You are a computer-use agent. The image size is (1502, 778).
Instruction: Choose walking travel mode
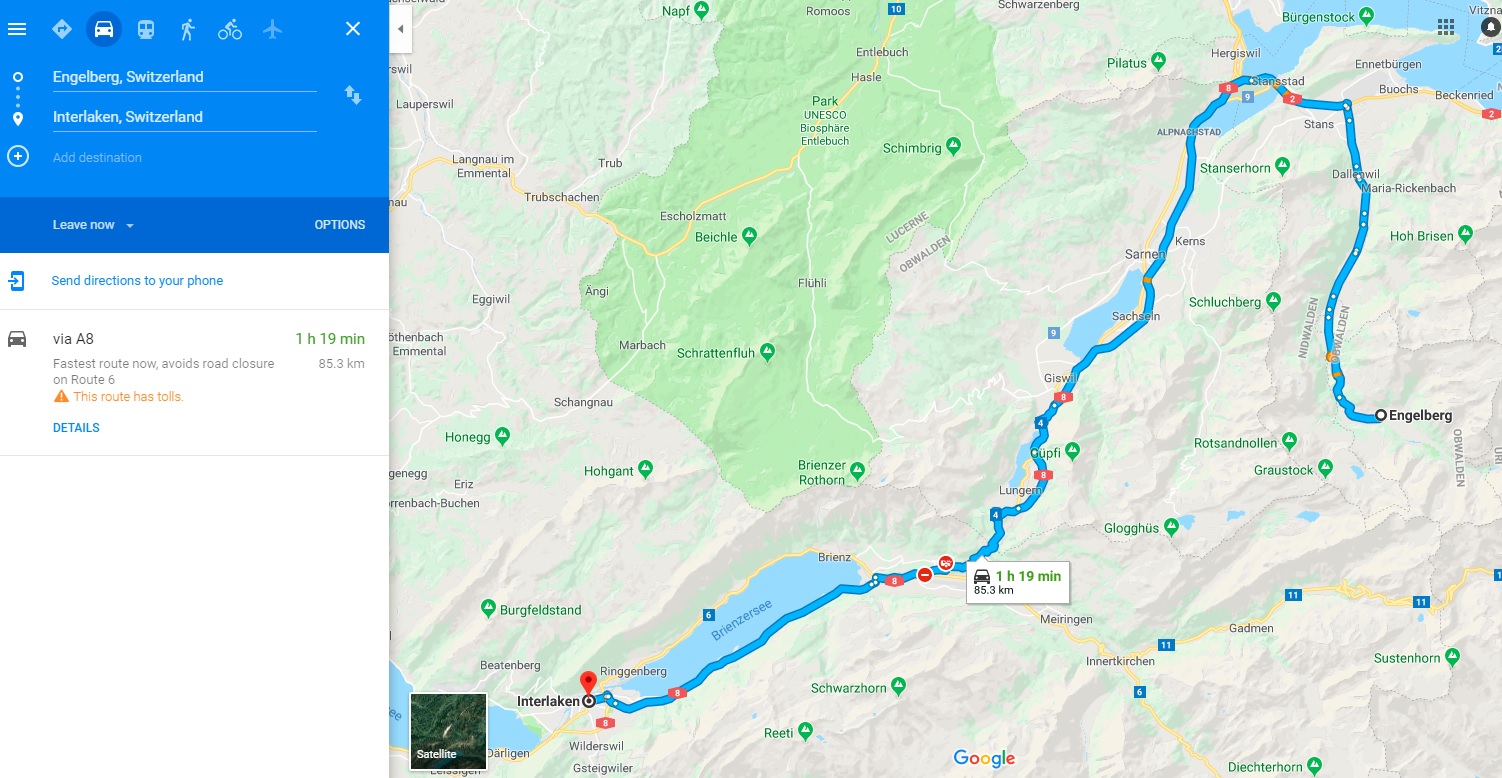tap(188, 29)
